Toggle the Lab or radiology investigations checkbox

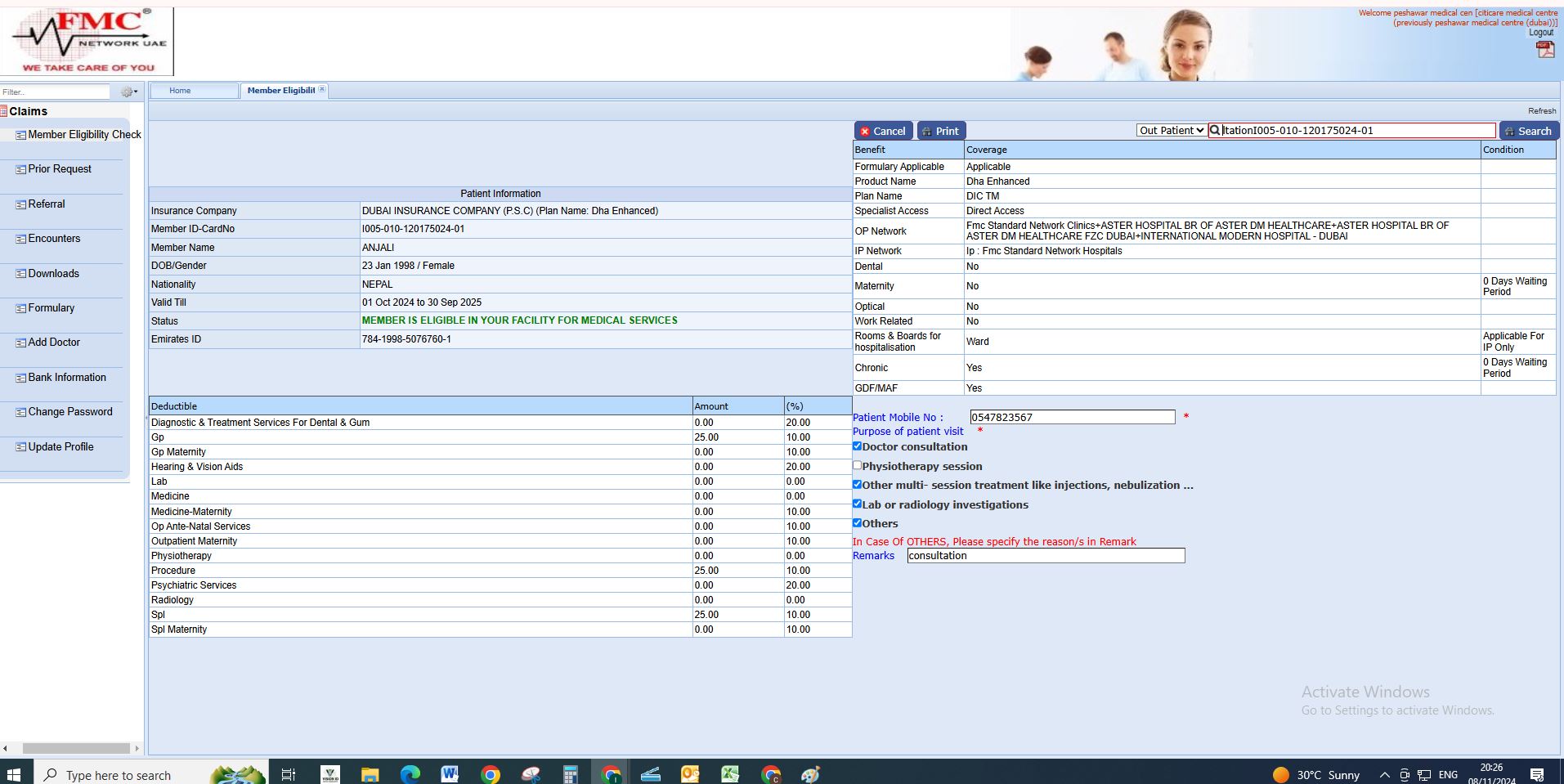(857, 504)
